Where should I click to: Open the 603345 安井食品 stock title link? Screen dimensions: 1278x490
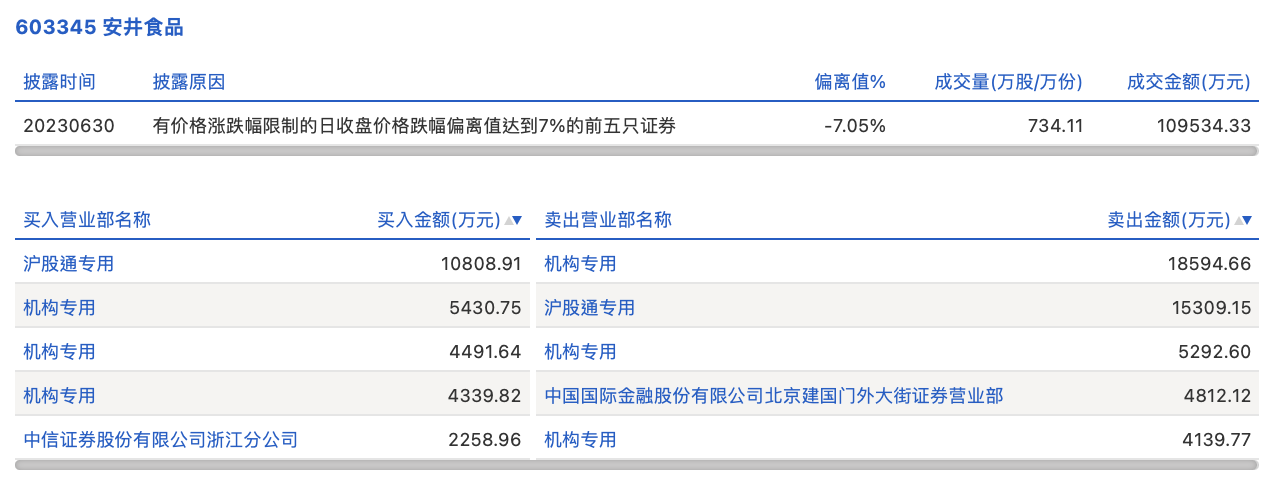[x=99, y=27]
